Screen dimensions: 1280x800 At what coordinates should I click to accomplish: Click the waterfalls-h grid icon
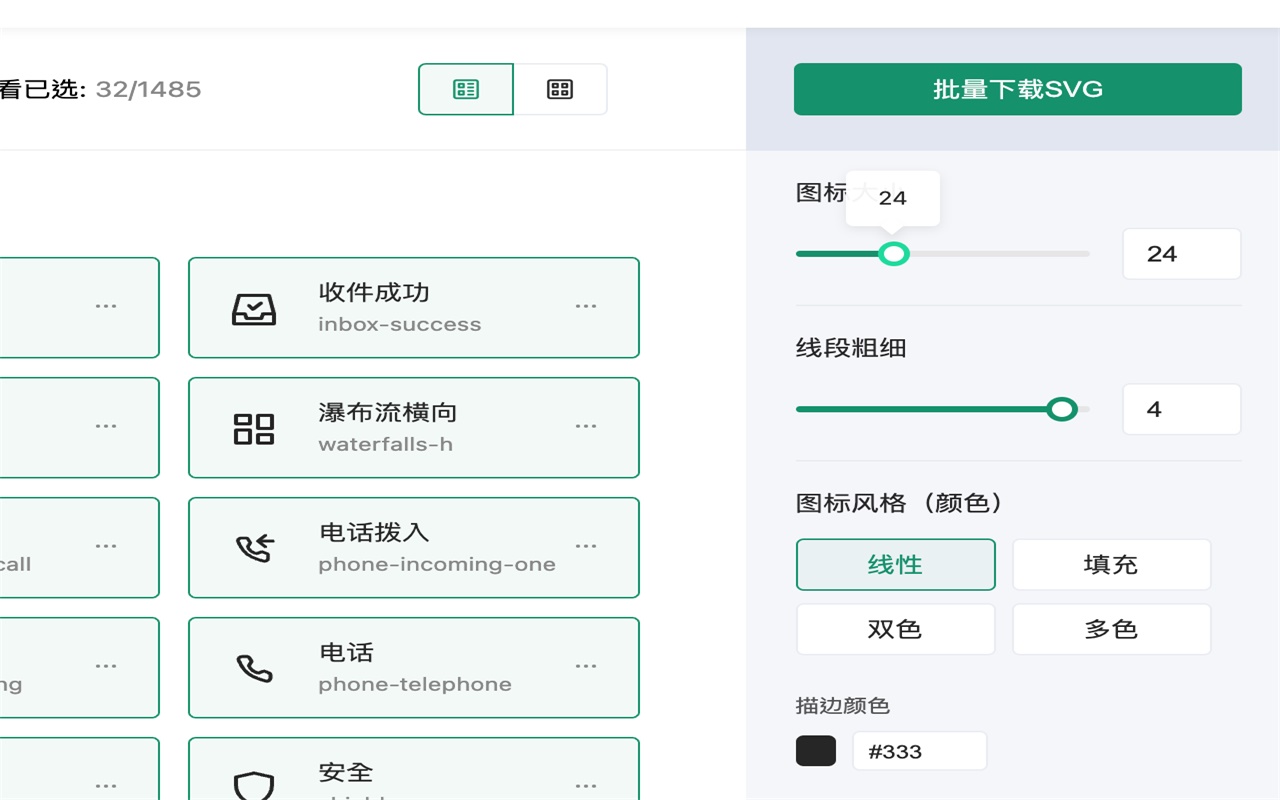click(x=254, y=428)
